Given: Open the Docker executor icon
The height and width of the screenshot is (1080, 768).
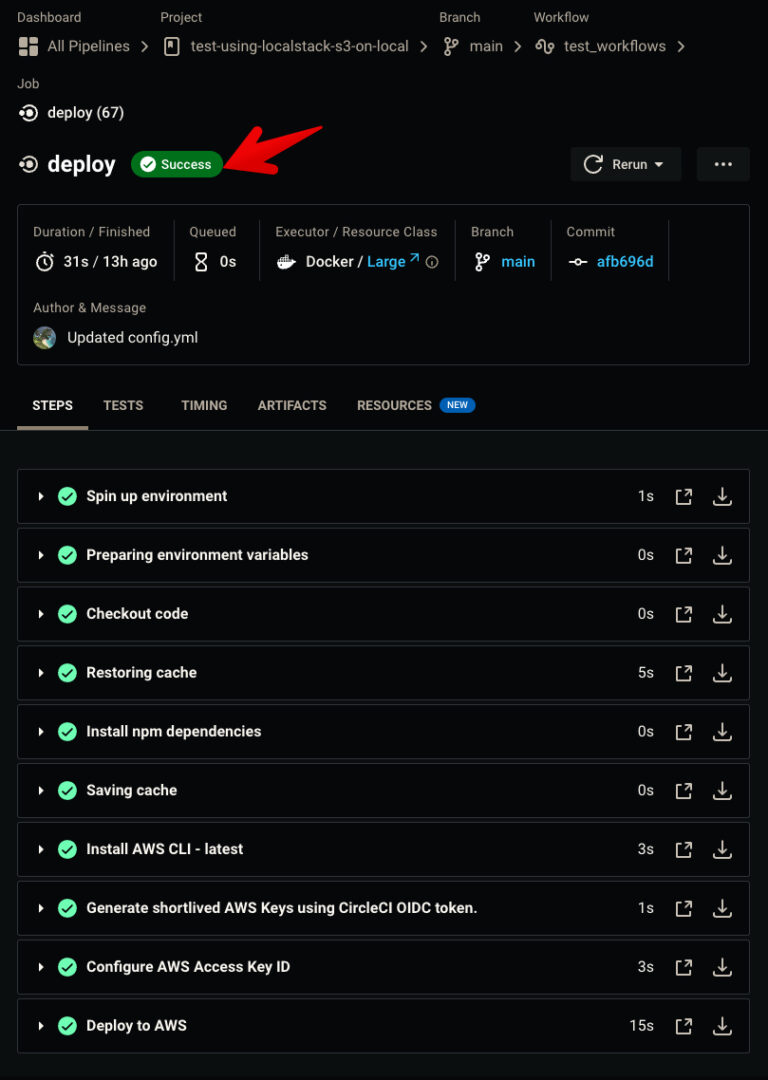Looking at the screenshot, I should click(x=286, y=261).
